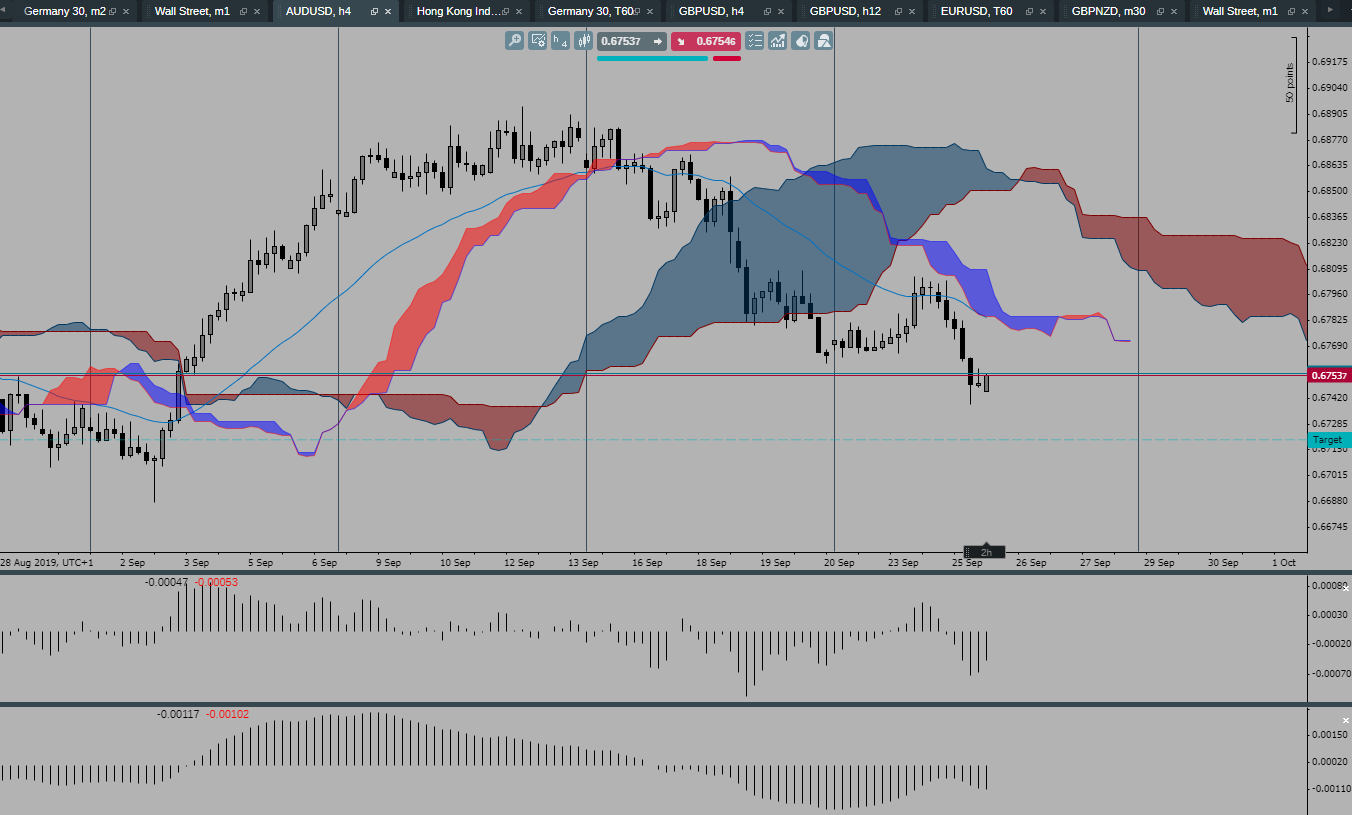
Task: Open the indicators growth-chart icon
Action: click(777, 41)
